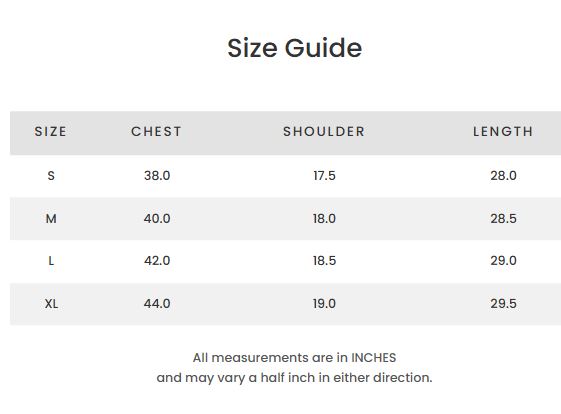Click chest value 42.0
561x414 pixels.
(157, 260)
